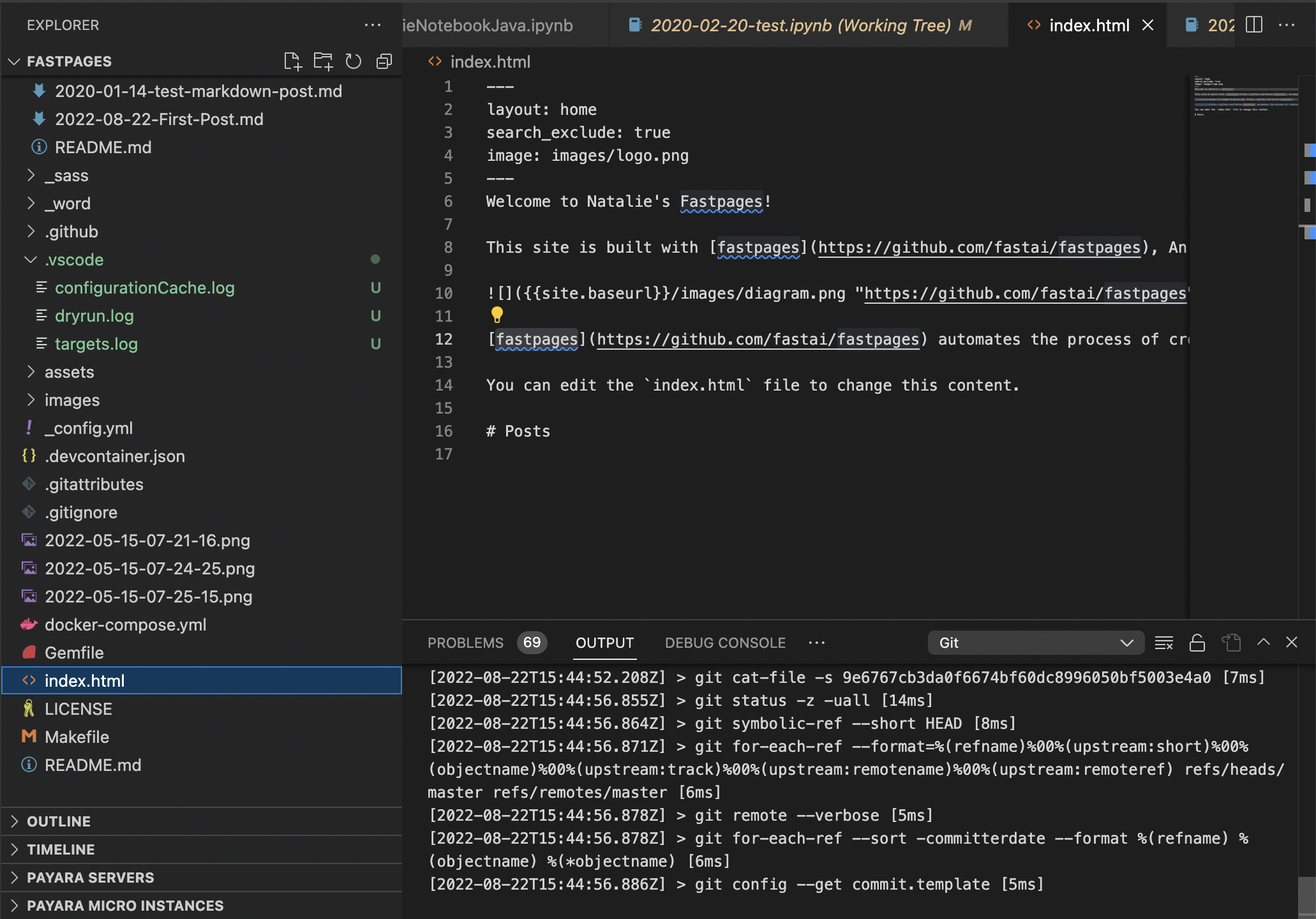Create a new folder in the explorer
The image size is (1316, 919).
323,61
